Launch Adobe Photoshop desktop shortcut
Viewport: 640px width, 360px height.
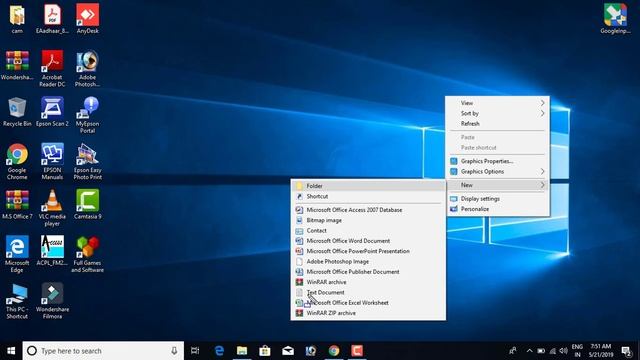pyautogui.click(x=87, y=68)
